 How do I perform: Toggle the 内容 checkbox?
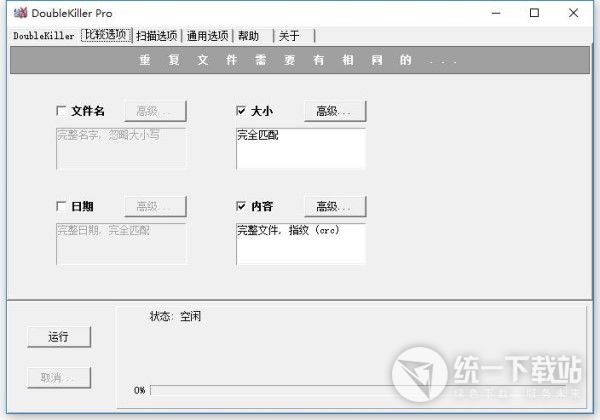241,206
